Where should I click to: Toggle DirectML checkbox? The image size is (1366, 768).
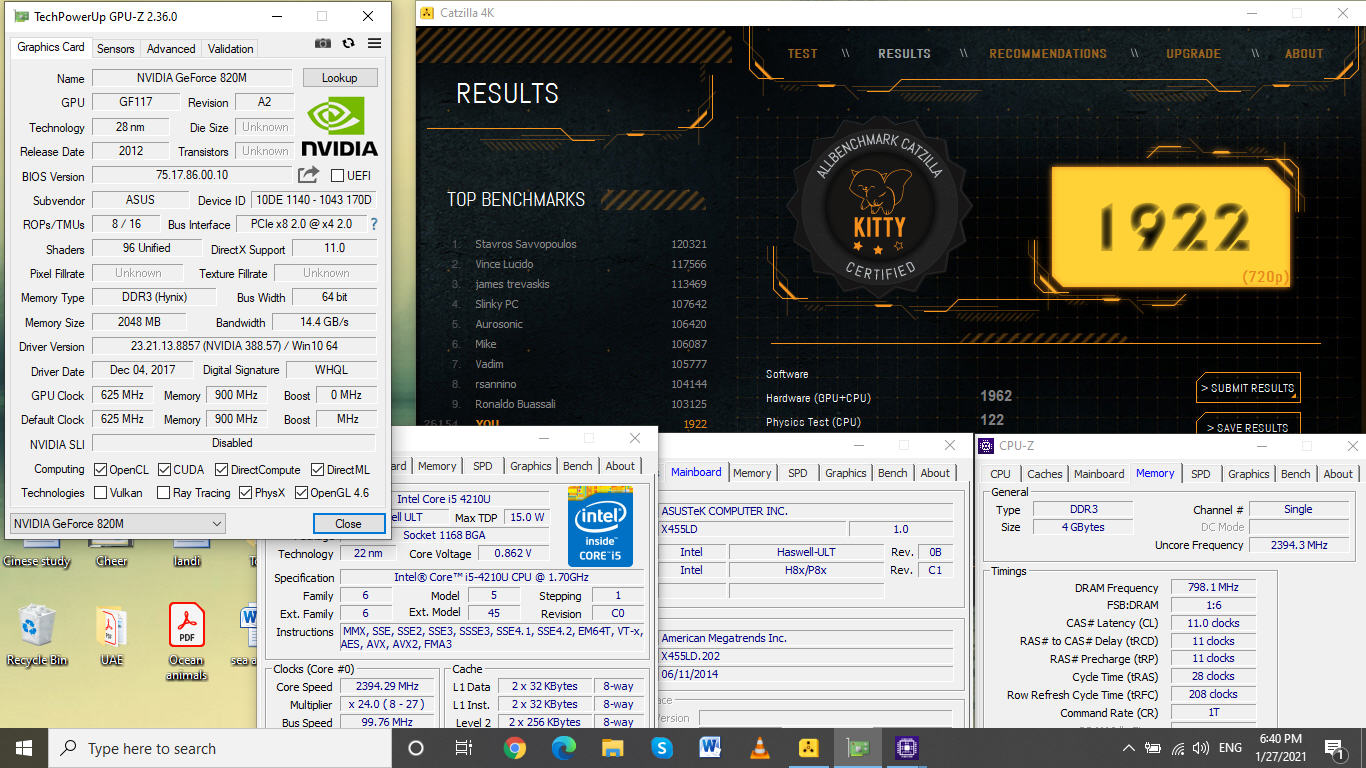(317, 469)
